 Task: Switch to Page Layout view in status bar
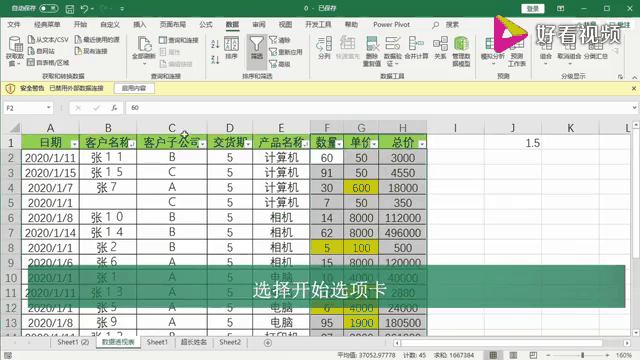point(513,355)
